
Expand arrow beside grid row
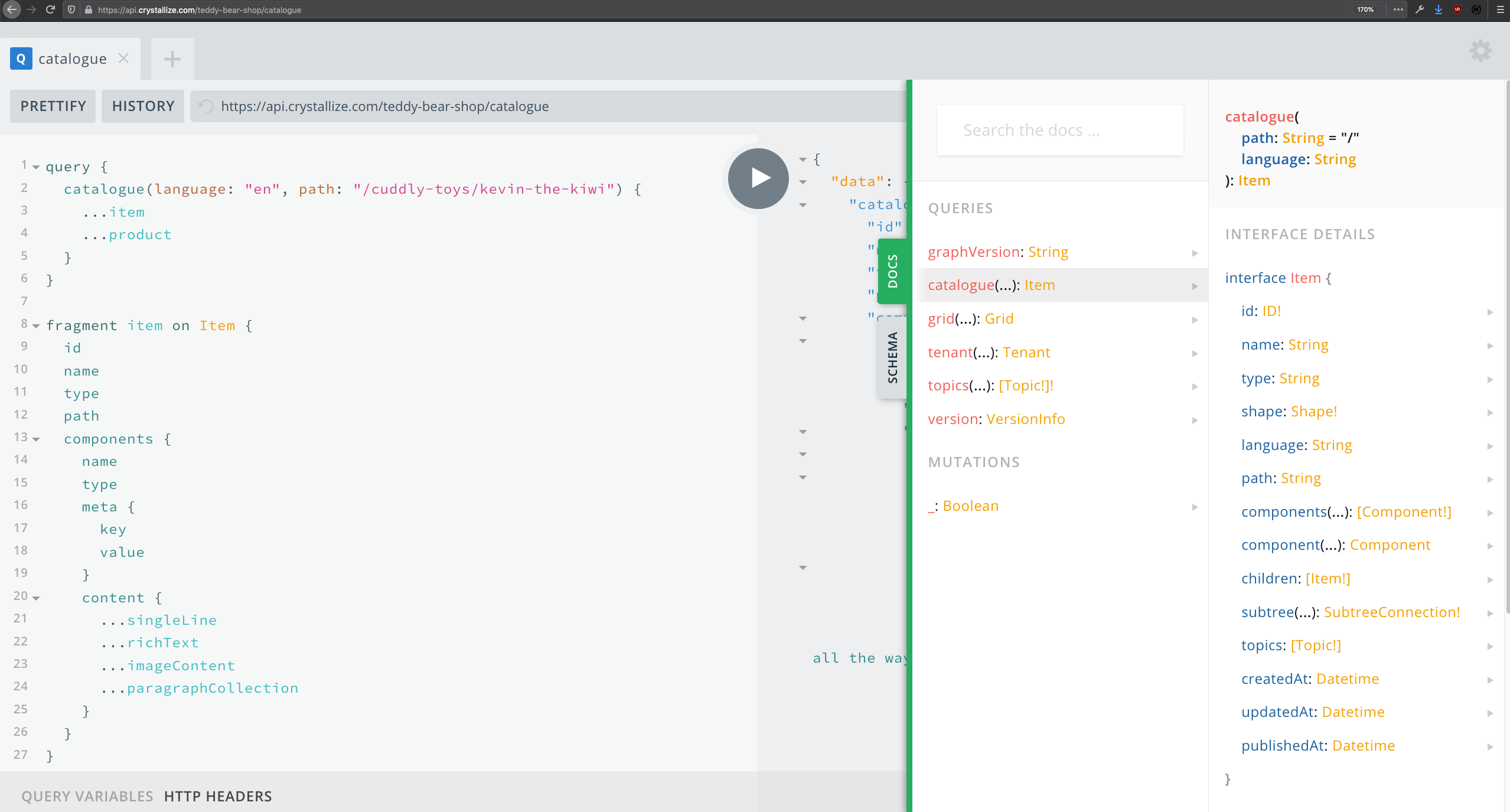coord(1195,320)
